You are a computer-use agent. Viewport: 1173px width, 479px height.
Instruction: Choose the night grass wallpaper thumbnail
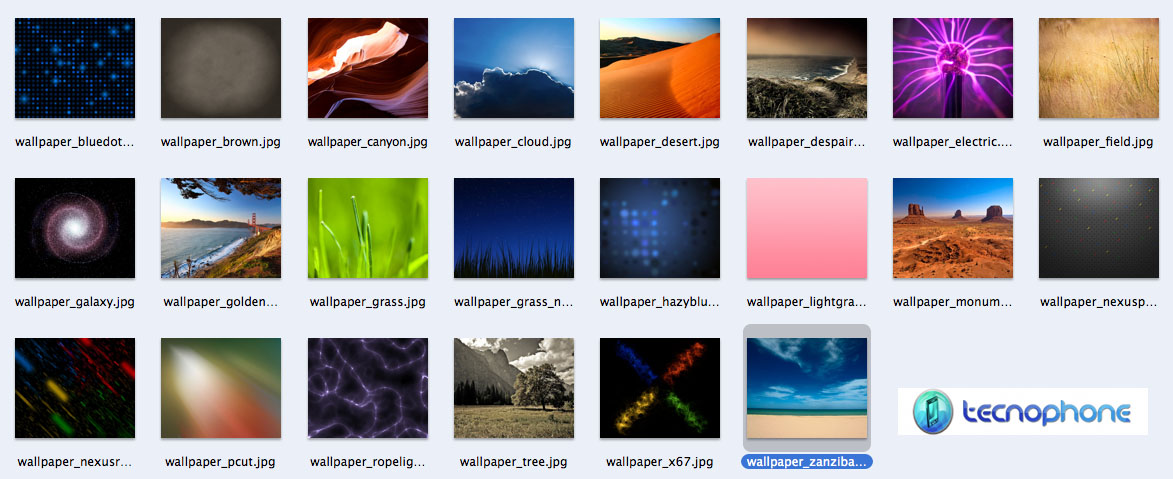pos(514,228)
